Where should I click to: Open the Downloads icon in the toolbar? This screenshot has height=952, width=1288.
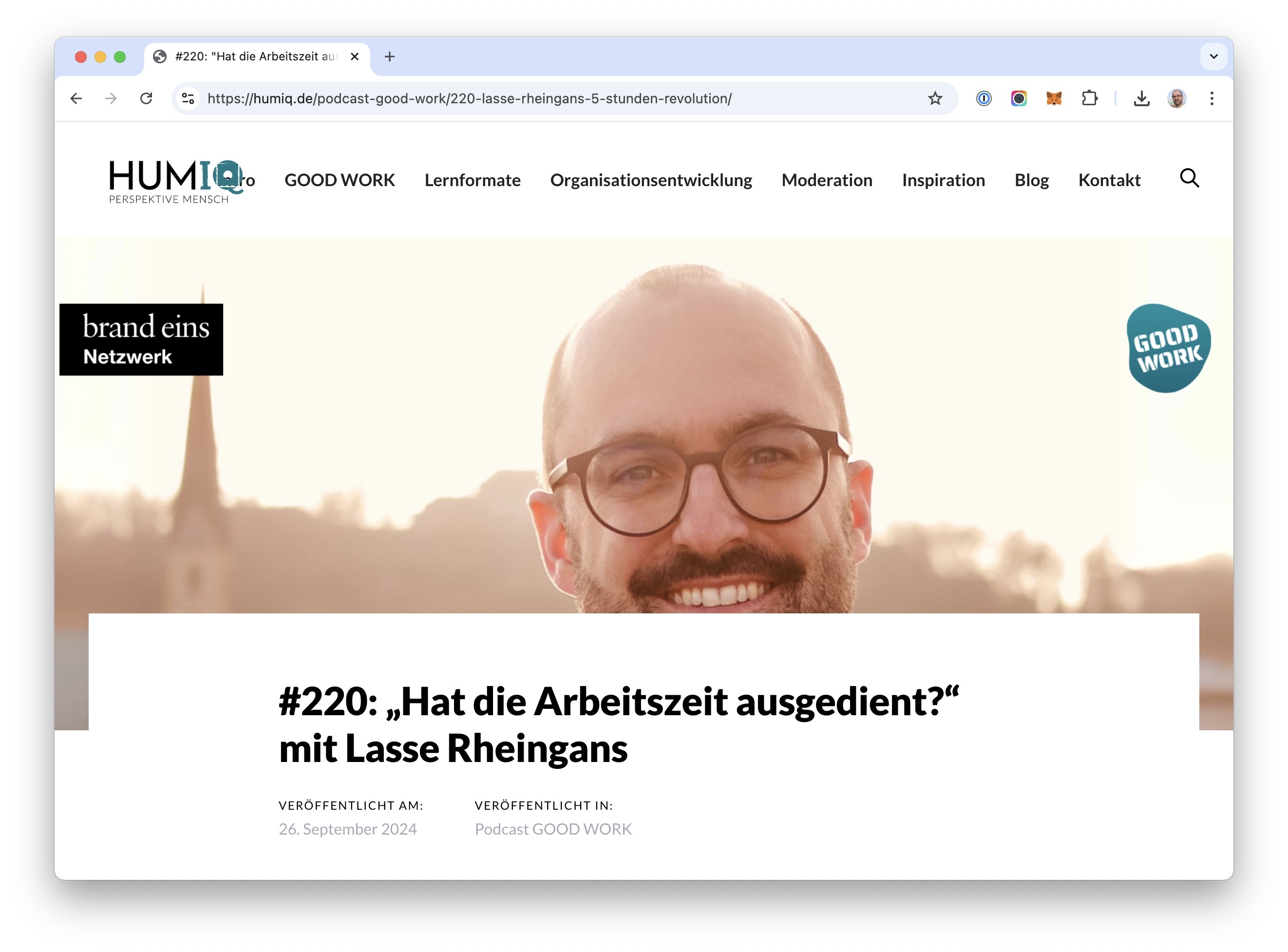(x=1141, y=98)
